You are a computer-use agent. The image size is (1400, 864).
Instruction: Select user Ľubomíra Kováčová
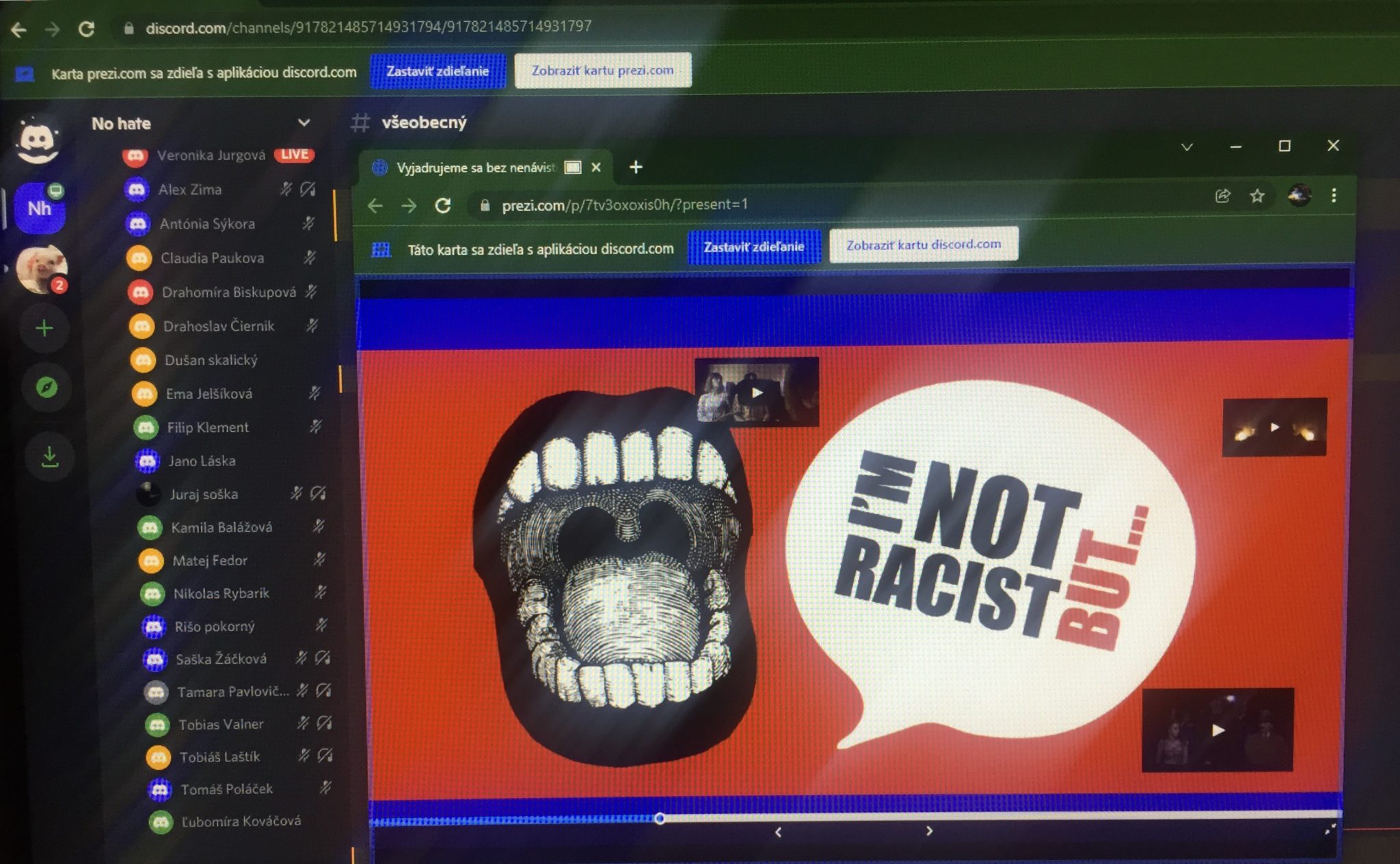pyautogui.click(x=241, y=821)
